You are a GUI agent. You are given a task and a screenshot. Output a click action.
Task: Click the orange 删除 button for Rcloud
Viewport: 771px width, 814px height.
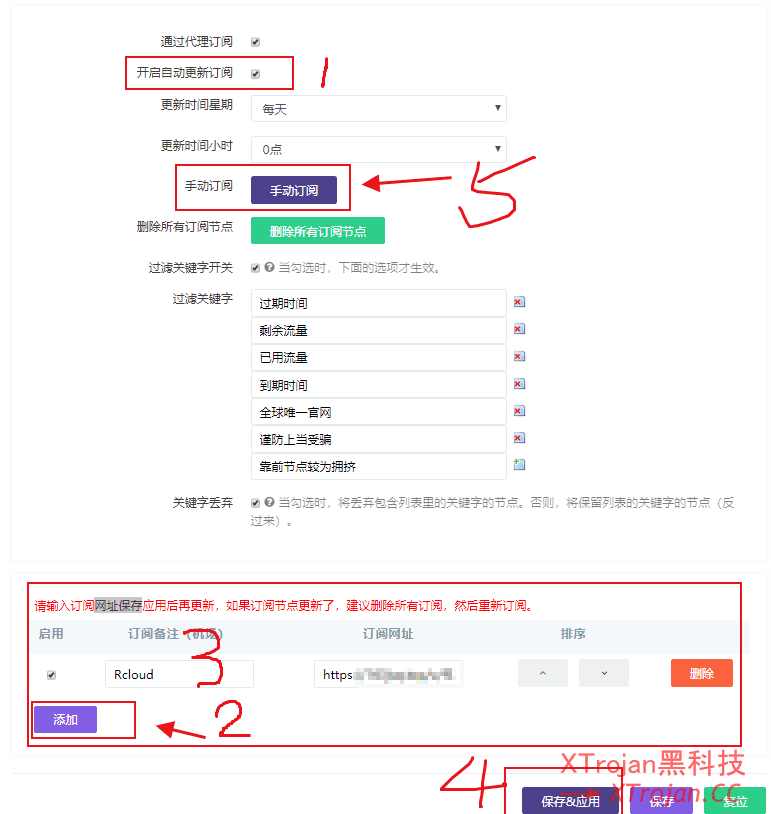click(701, 673)
